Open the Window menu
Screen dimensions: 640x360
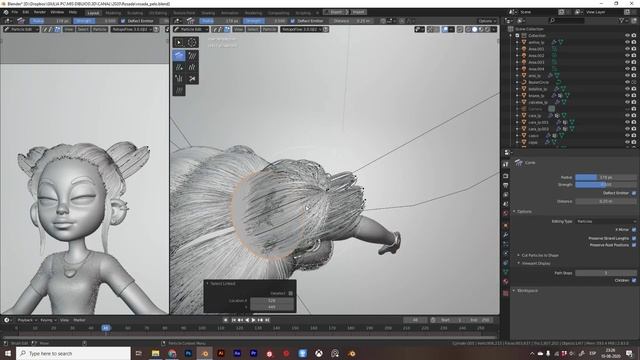click(57, 12)
